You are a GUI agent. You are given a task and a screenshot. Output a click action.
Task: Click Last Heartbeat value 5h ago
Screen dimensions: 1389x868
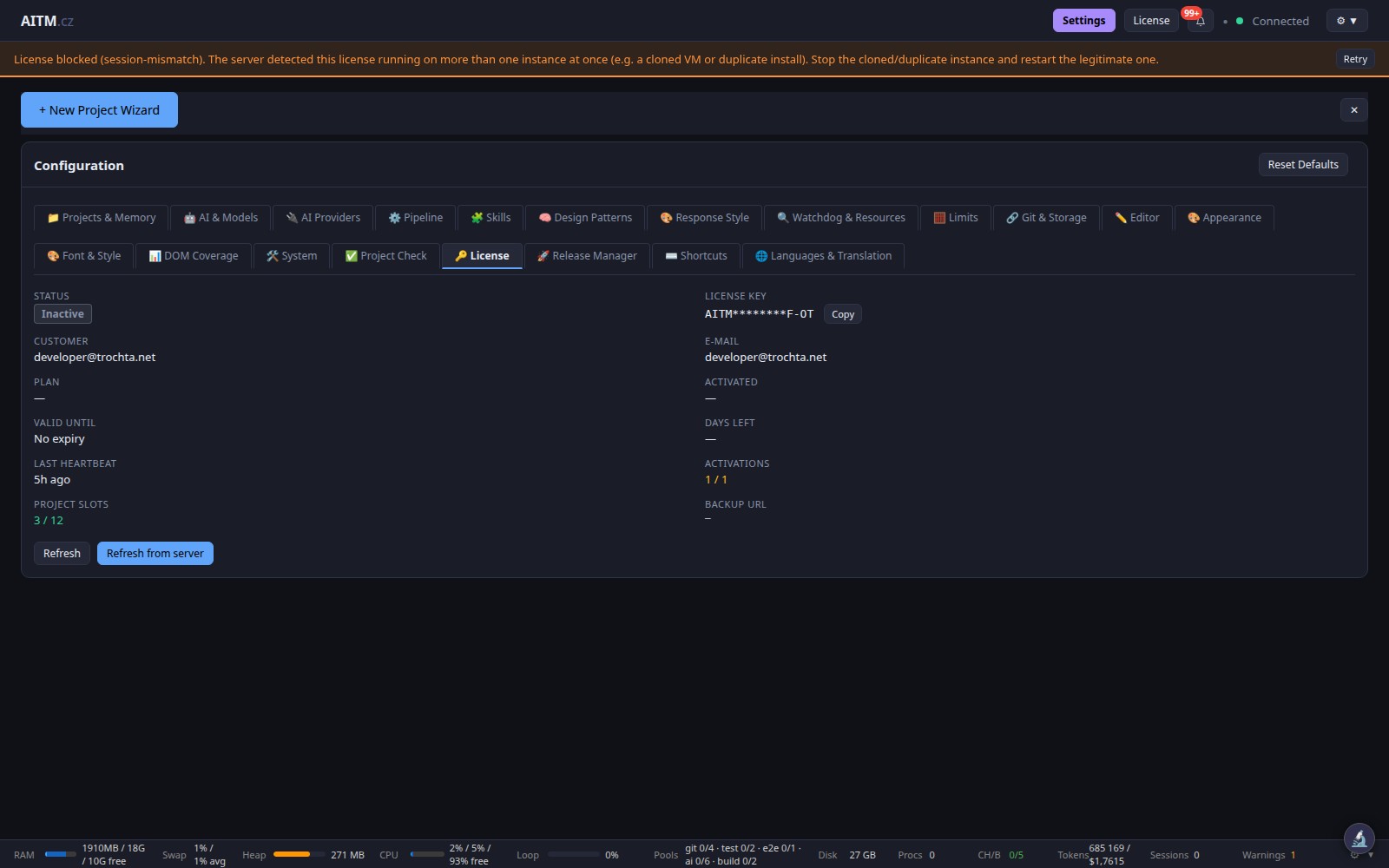coord(52,480)
